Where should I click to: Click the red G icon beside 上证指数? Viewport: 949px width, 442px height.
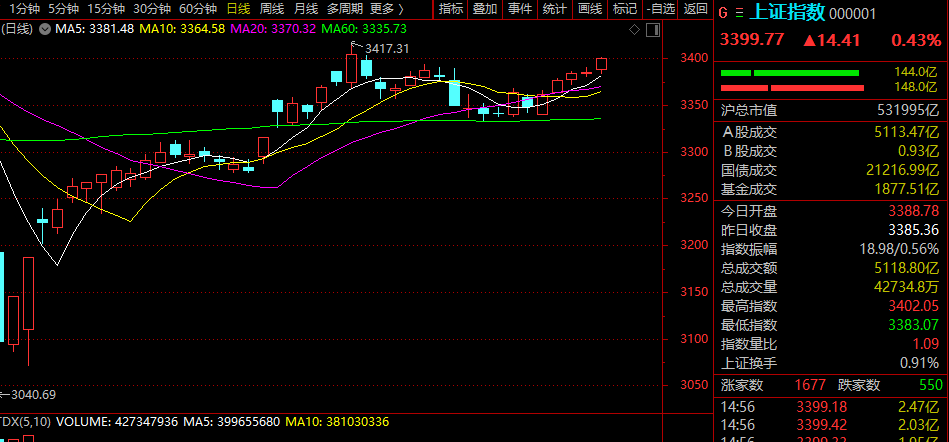point(724,13)
